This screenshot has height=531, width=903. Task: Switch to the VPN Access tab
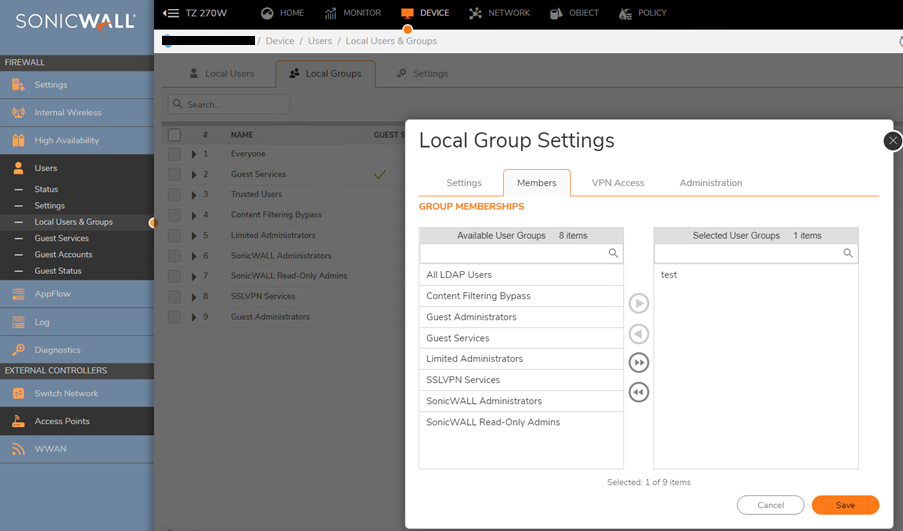coord(617,183)
